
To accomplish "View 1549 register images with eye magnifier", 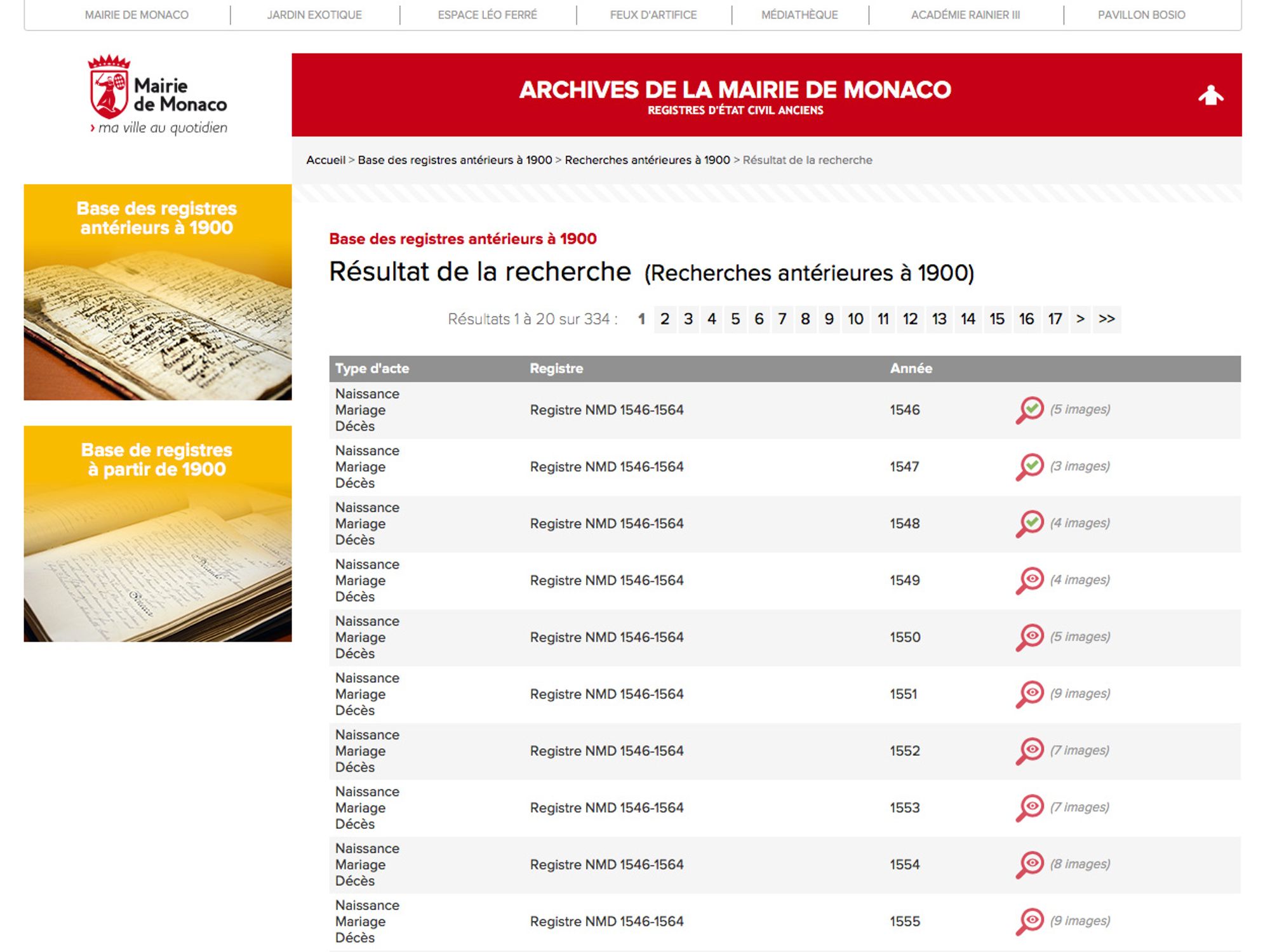I will pyautogui.click(x=1030, y=580).
